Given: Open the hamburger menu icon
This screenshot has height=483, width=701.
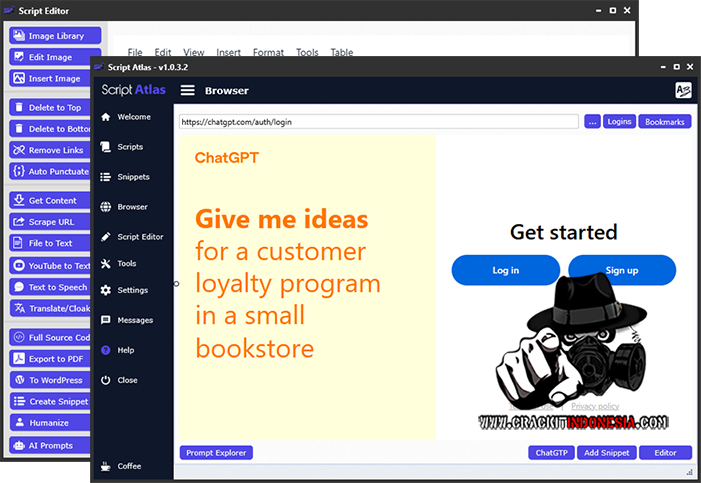Looking at the screenshot, I should pos(187,90).
